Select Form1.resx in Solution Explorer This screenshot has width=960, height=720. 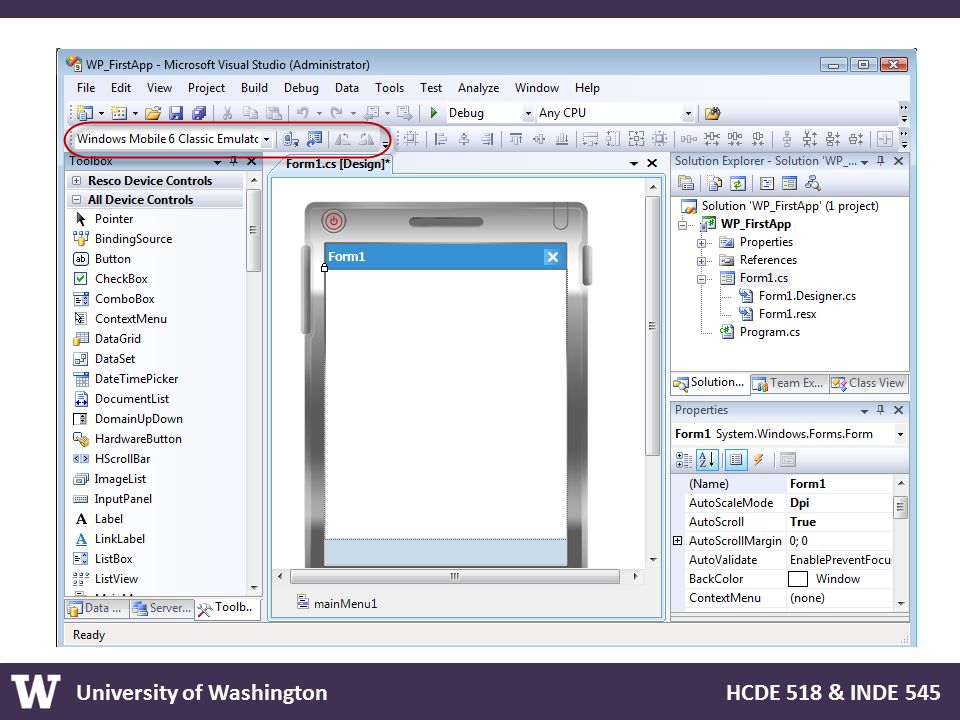(787, 314)
